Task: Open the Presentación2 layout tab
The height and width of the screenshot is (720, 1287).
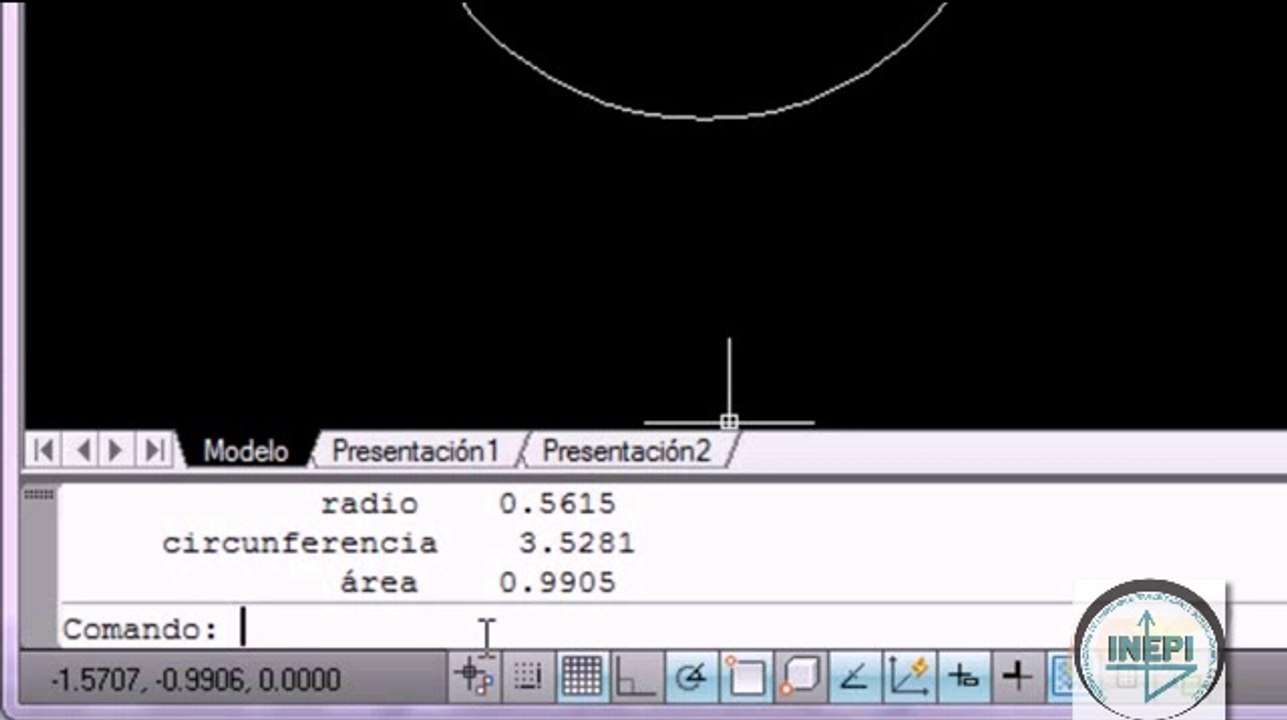Action: (x=626, y=451)
